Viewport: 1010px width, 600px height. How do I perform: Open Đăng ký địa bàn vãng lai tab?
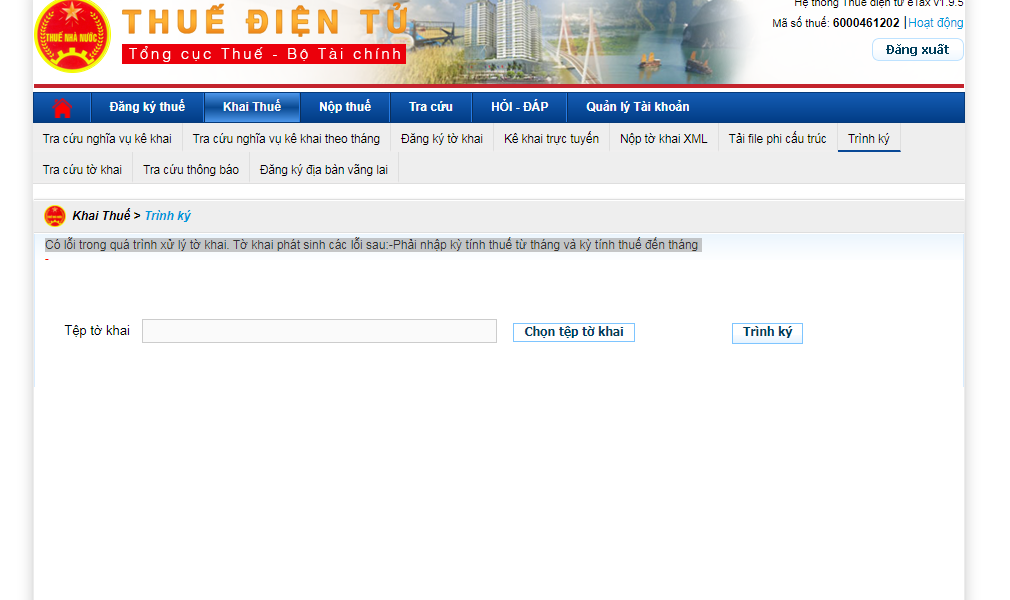tap(323, 169)
